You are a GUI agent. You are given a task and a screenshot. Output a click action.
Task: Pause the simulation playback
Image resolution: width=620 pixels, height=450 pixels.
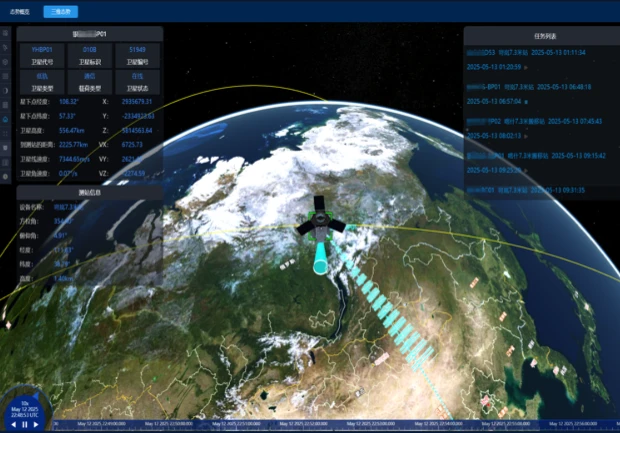(25, 425)
